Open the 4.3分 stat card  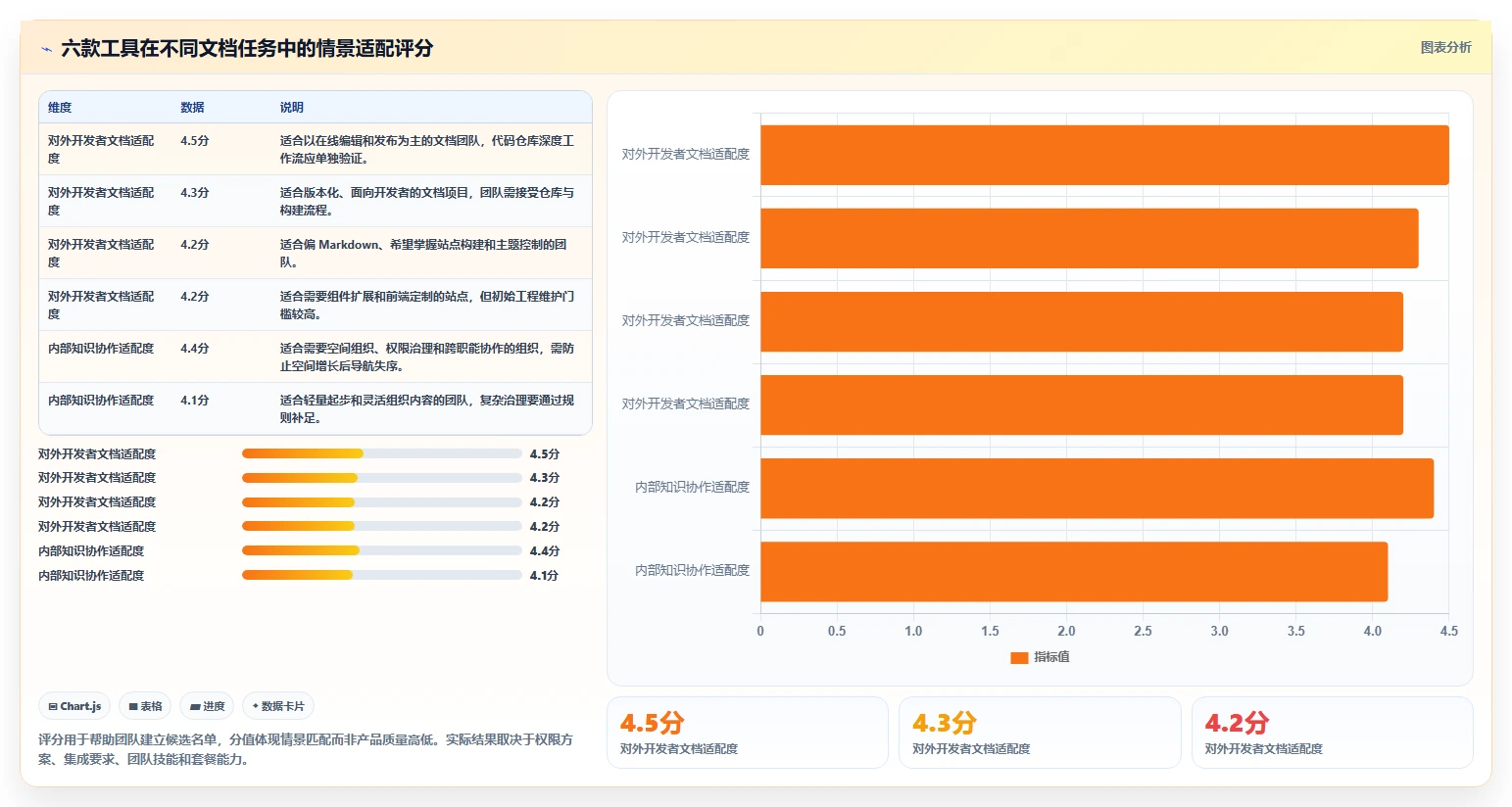click(x=1040, y=733)
